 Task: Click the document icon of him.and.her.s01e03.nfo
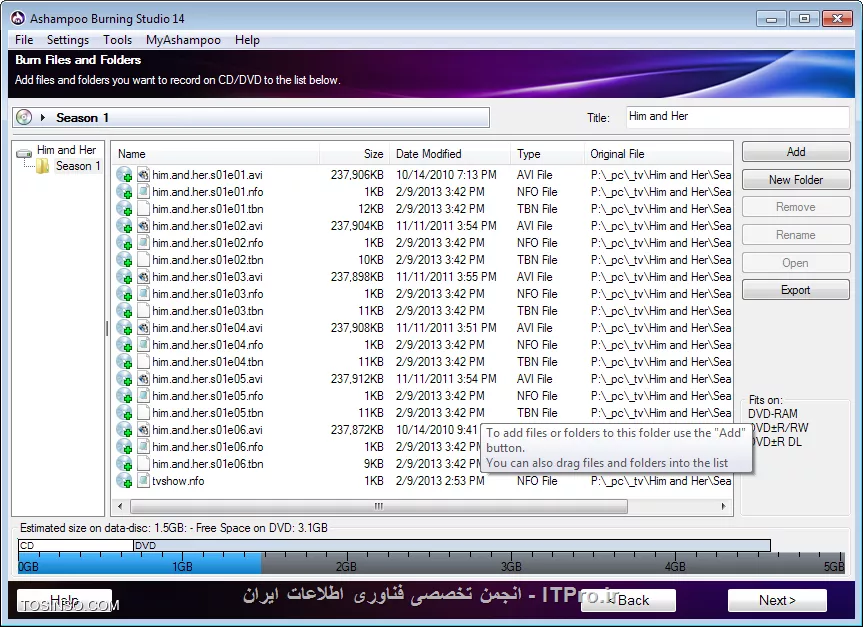pos(143,294)
